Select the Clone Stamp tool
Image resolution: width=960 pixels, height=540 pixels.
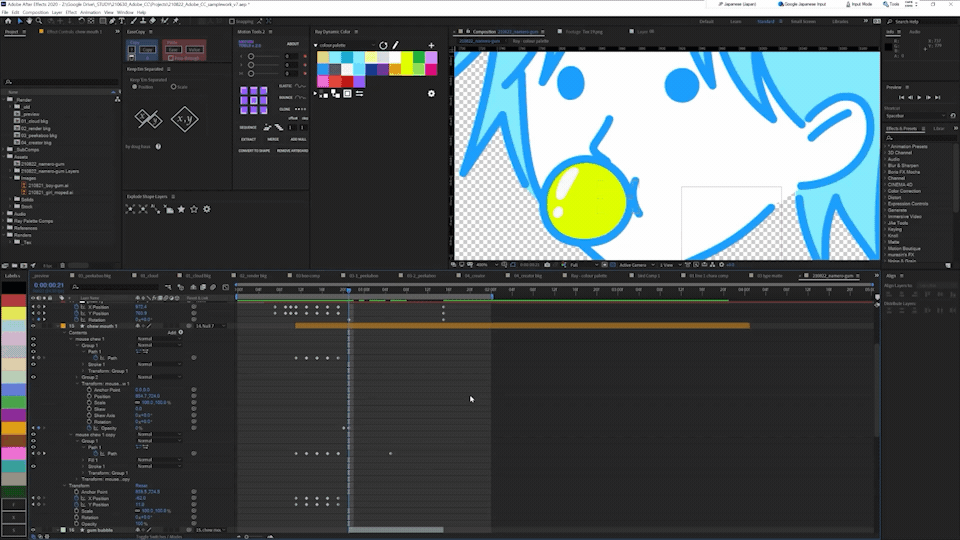pos(143,21)
